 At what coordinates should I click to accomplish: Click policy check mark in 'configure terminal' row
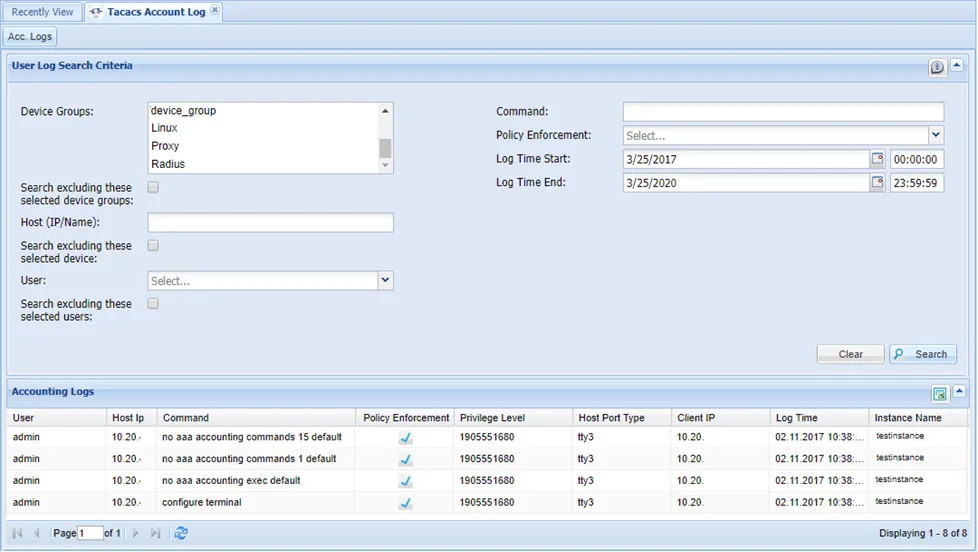(x=405, y=503)
